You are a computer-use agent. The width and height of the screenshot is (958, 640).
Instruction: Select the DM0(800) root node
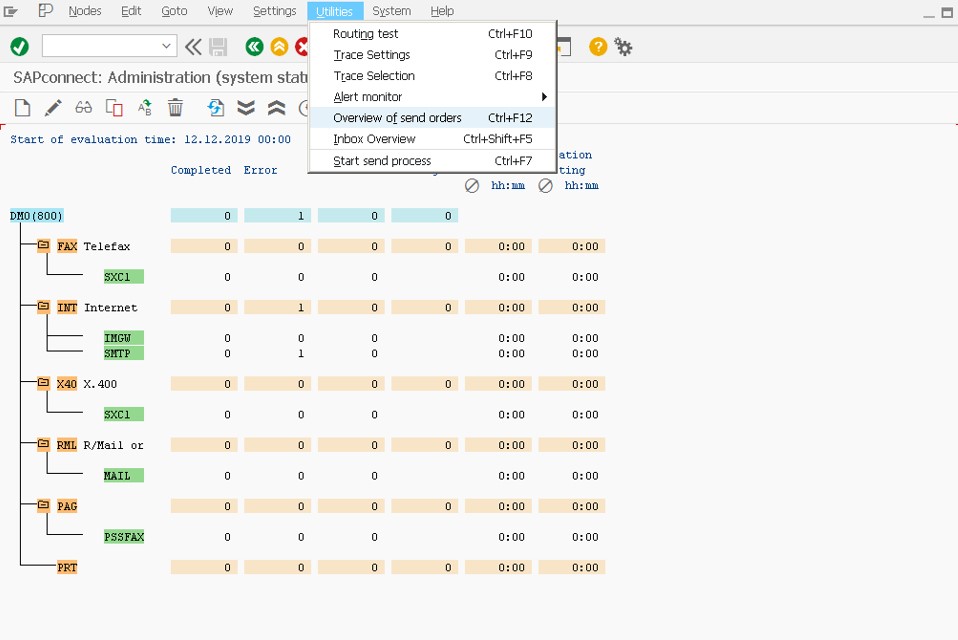36,216
